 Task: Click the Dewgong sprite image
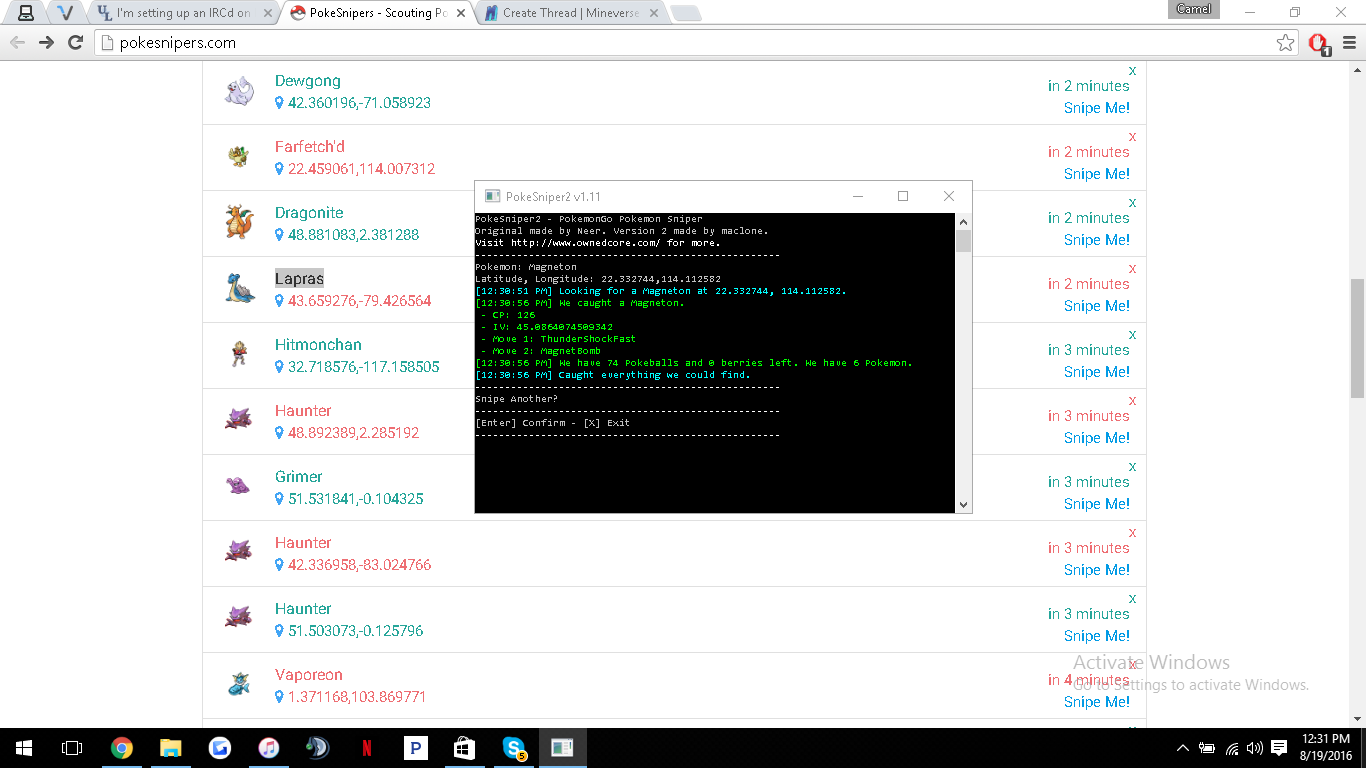[239, 92]
